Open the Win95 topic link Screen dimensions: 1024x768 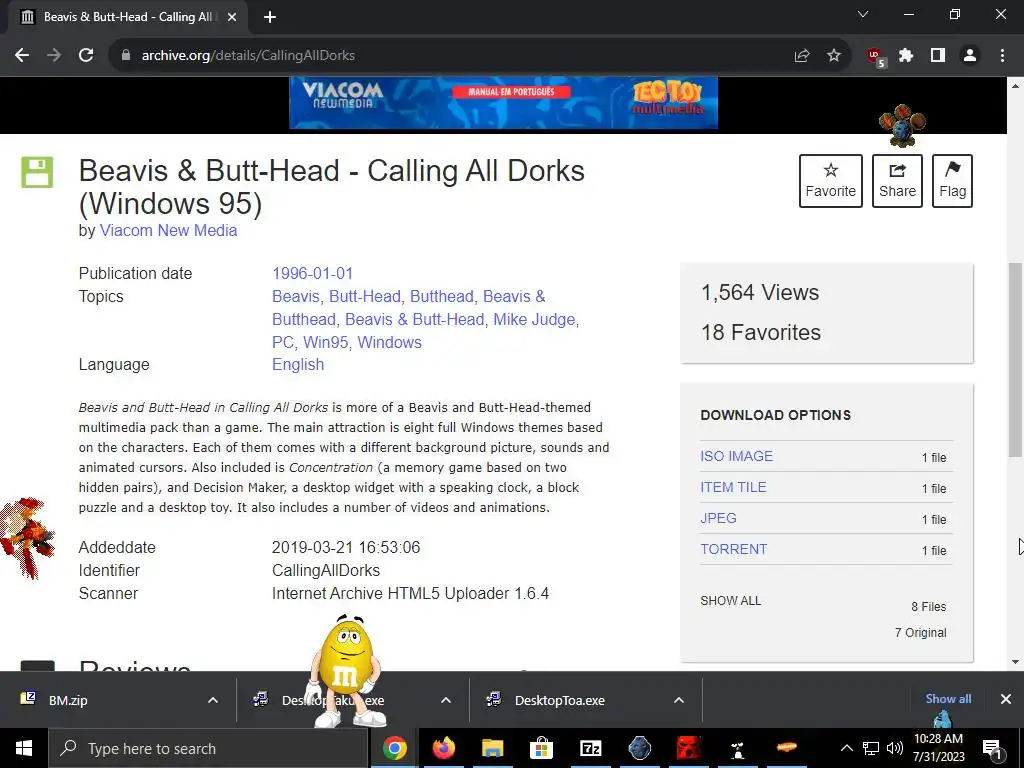[x=325, y=342]
